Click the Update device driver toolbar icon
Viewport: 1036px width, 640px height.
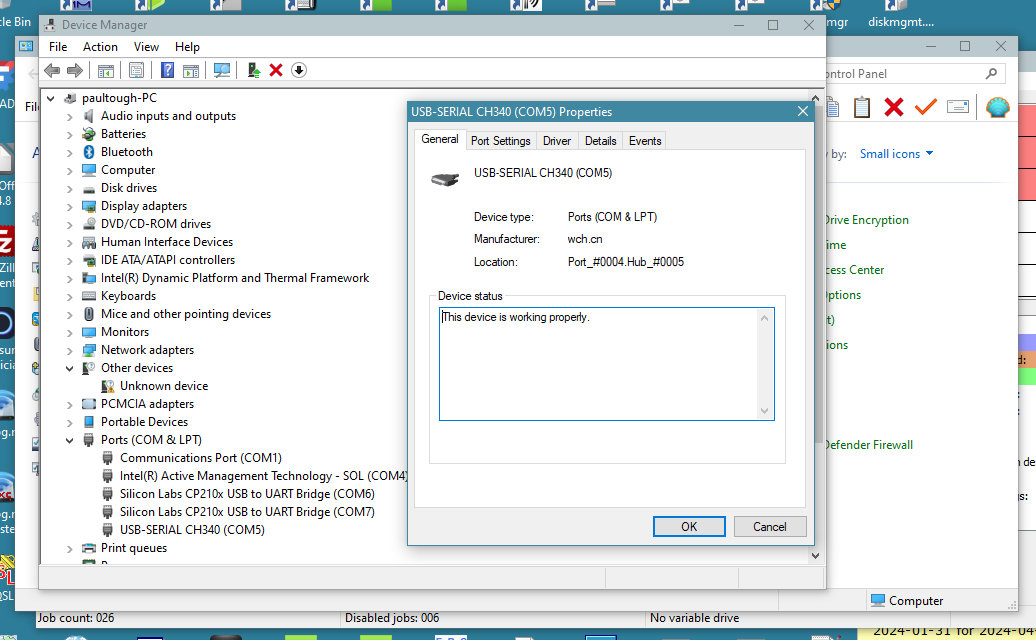pos(254,70)
